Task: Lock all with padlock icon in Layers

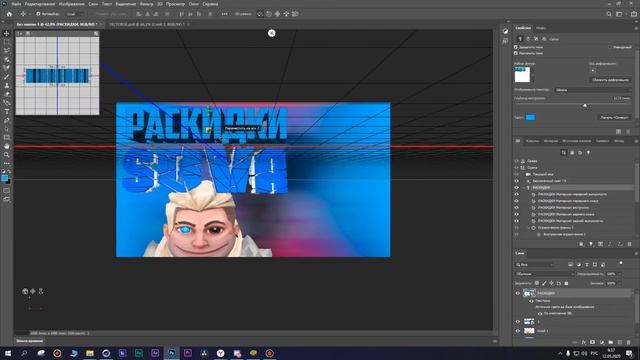Action: pos(566,283)
